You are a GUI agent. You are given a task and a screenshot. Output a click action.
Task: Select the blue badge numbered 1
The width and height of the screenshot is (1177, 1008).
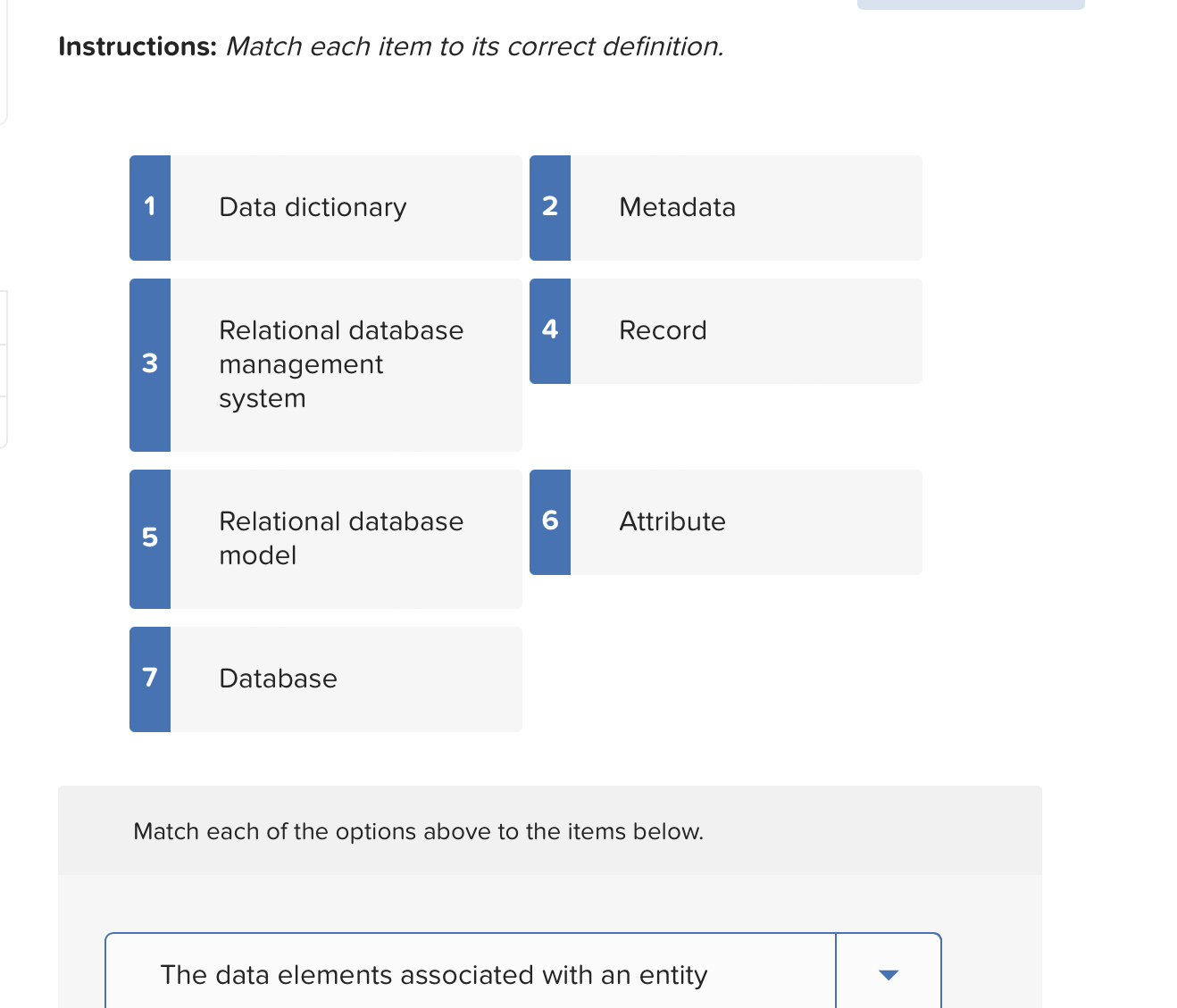[x=149, y=207]
